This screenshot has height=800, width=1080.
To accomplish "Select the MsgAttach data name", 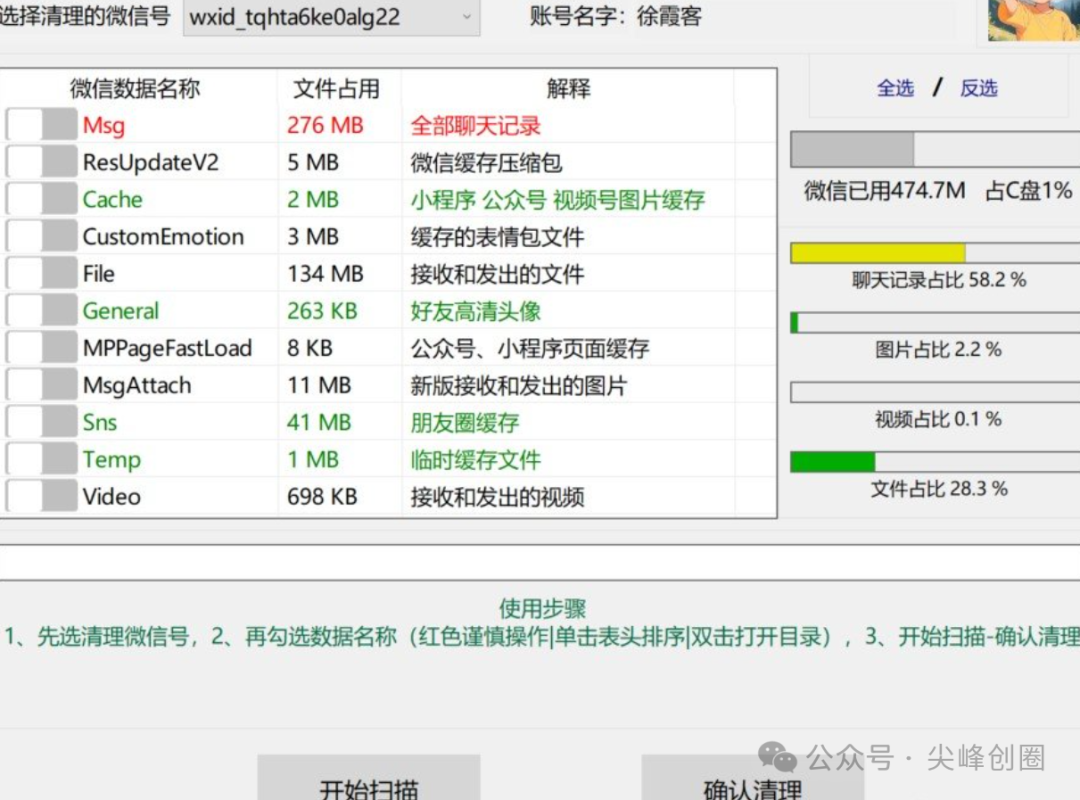I will point(137,386).
